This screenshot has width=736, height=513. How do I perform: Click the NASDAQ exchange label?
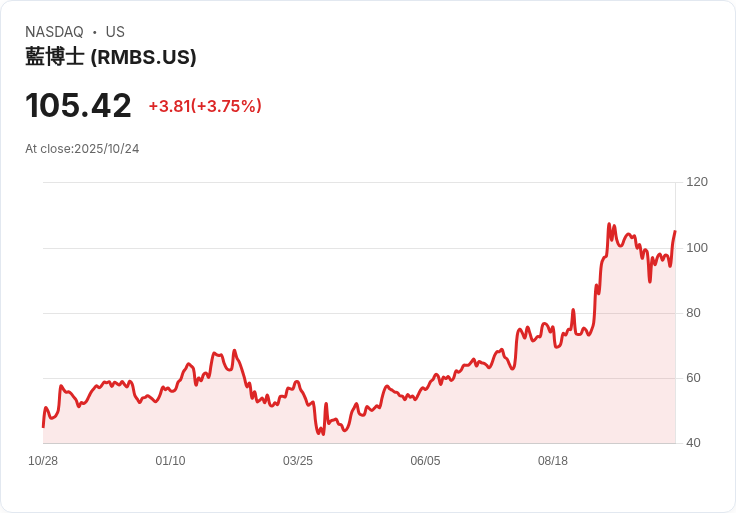pos(54,32)
